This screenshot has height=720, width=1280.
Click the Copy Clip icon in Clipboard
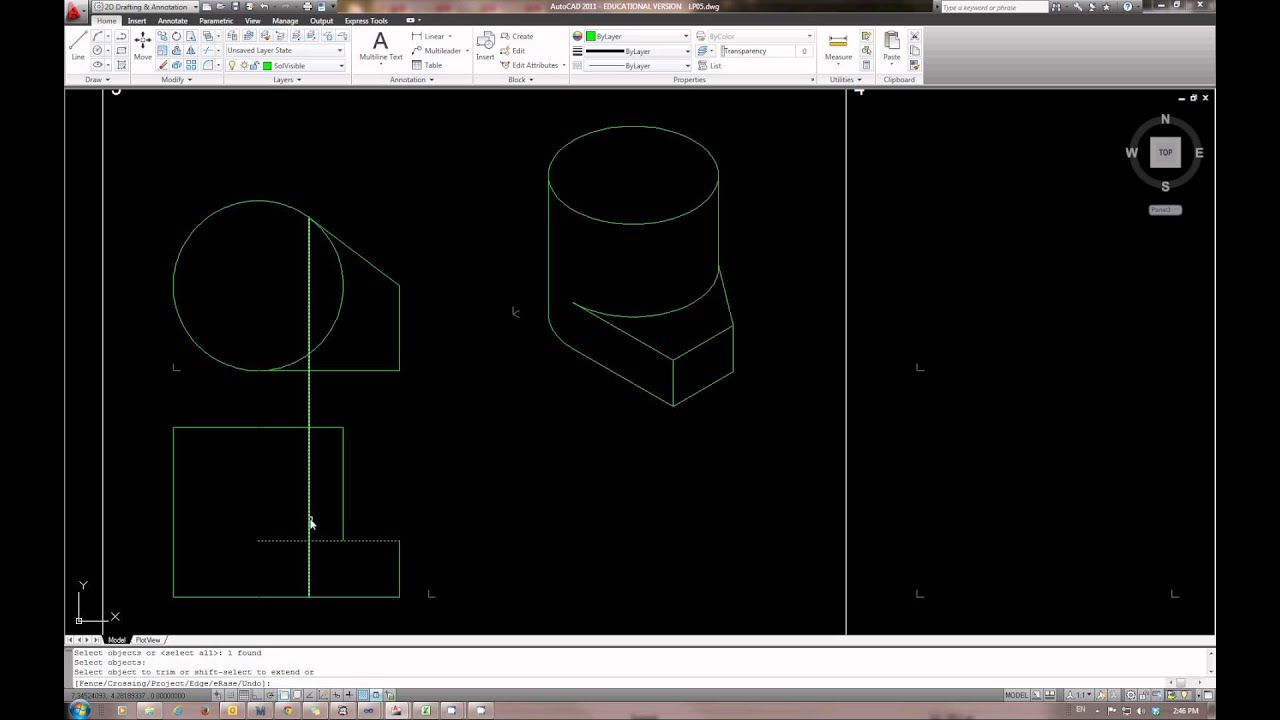914,51
